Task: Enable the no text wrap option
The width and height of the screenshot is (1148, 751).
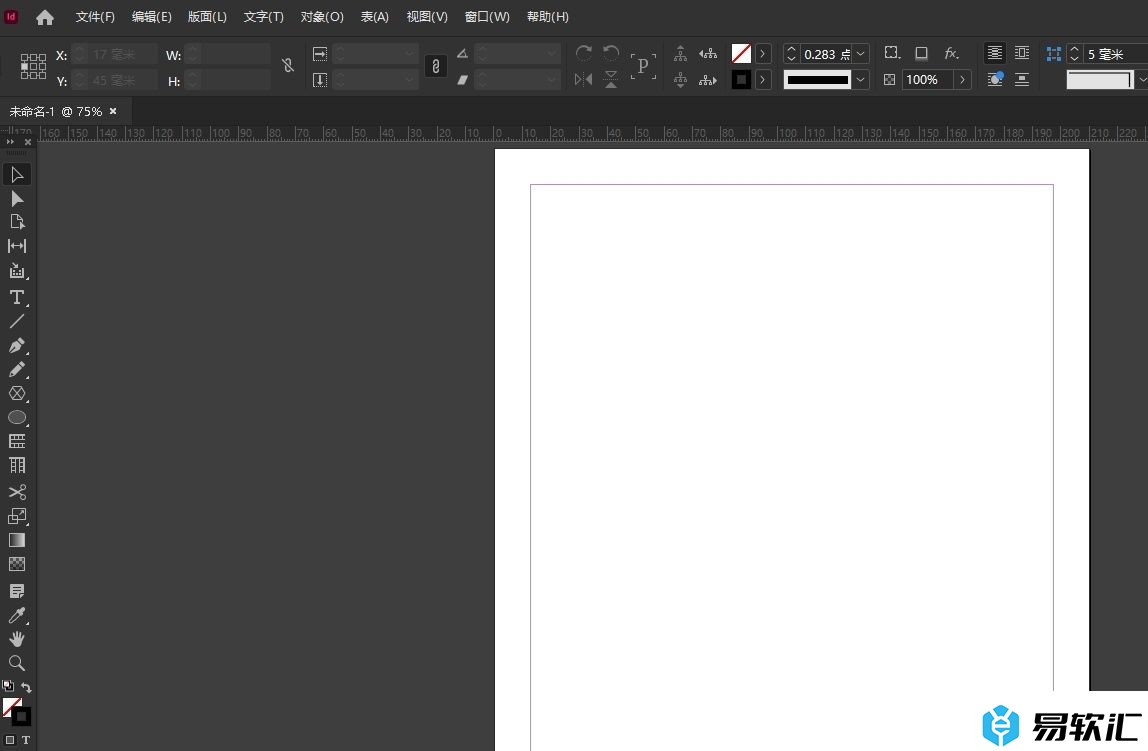Action: (995, 53)
